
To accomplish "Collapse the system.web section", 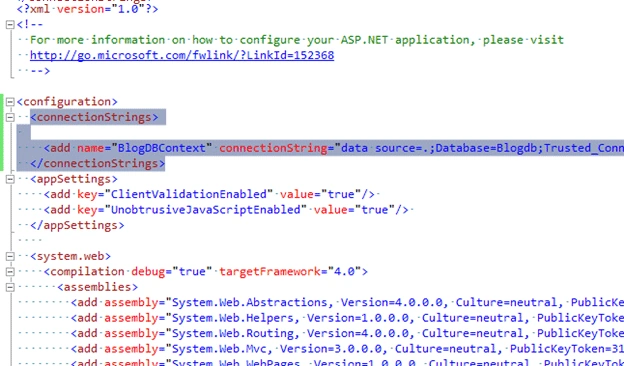I will 10,256.
